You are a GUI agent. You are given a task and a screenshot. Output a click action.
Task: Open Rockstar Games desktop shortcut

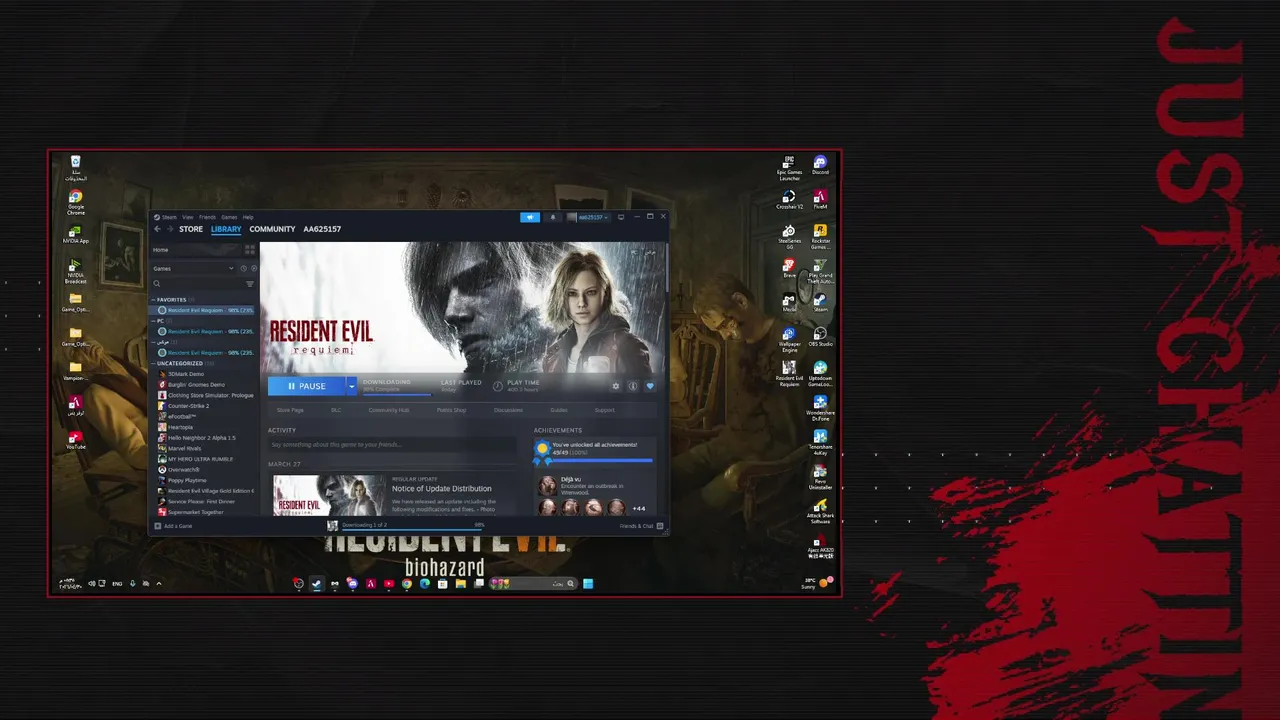coord(820,236)
